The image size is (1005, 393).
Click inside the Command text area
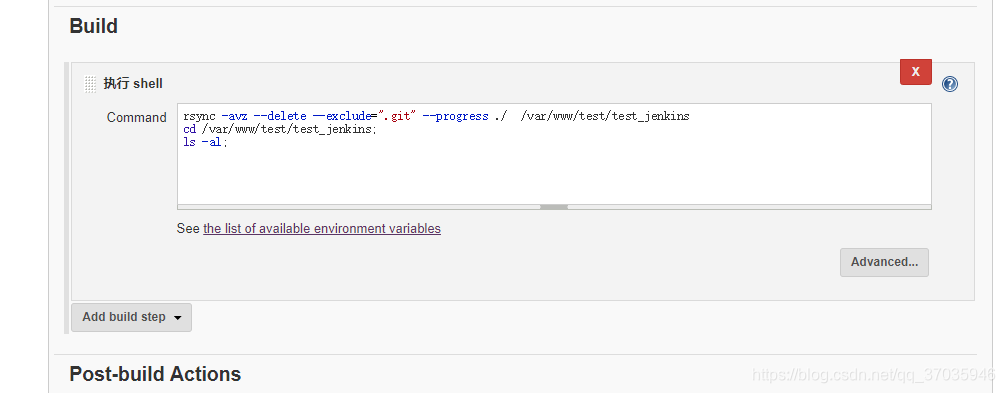click(554, 154)
